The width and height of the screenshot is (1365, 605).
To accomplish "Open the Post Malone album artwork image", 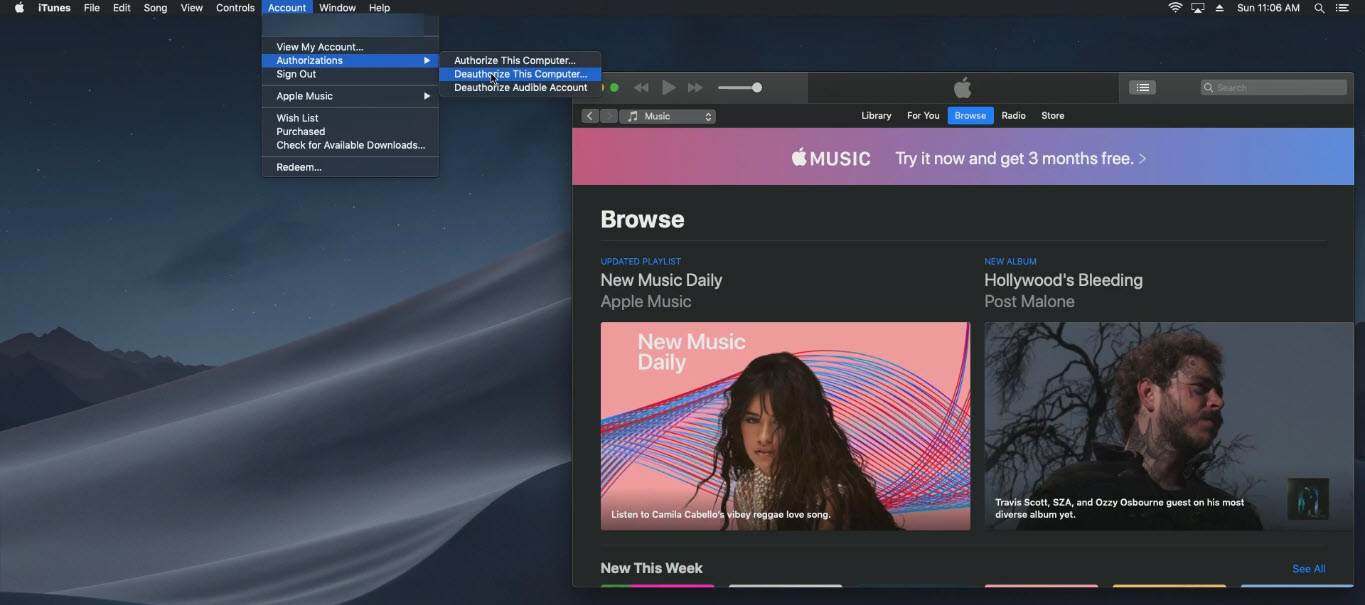I will click(1169, 426).
